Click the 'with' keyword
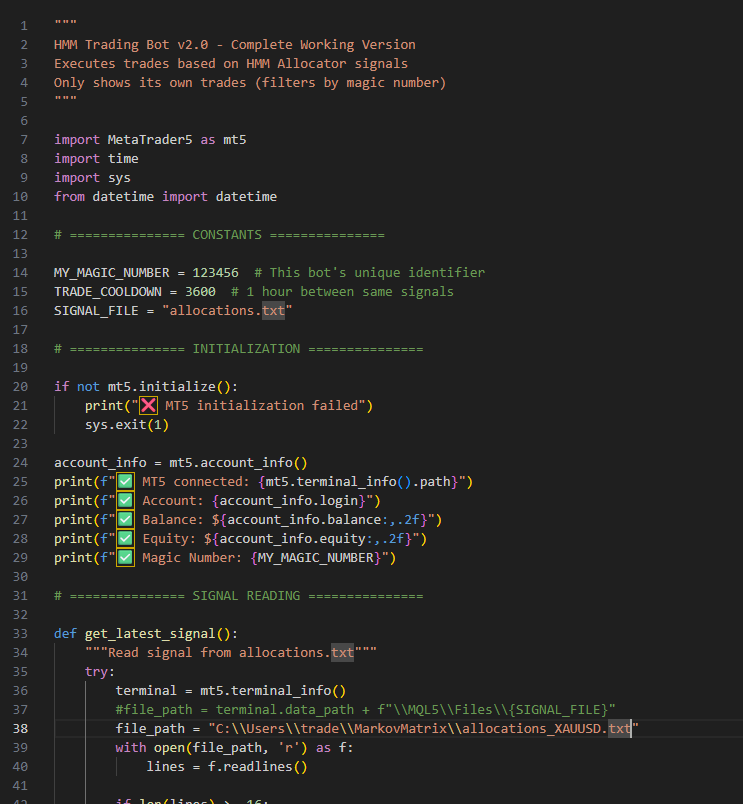This screenshot has height=804, width=743. 131,748
